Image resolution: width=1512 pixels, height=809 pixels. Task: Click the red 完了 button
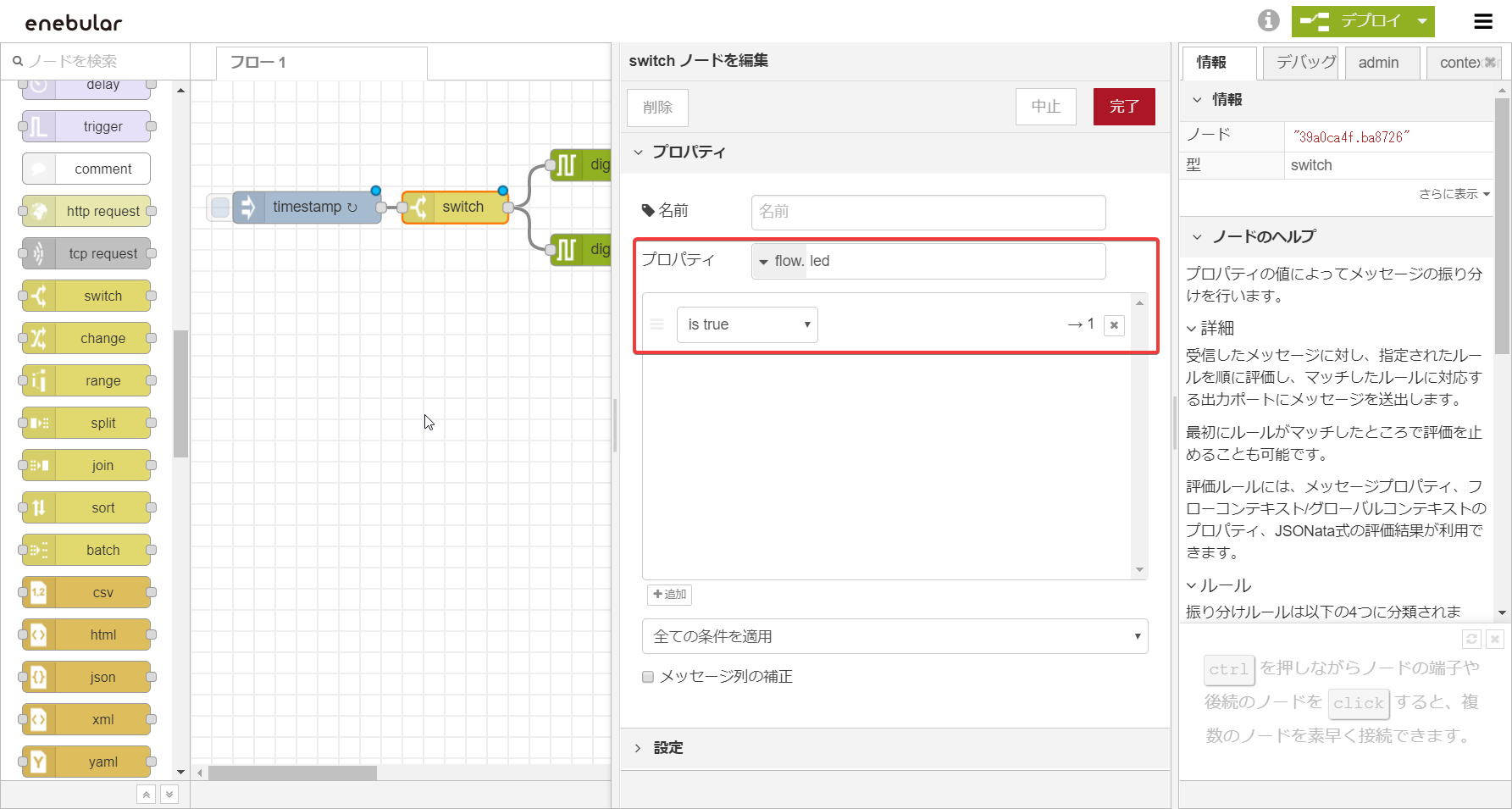pyautogui.click(x=1123, y=107)
